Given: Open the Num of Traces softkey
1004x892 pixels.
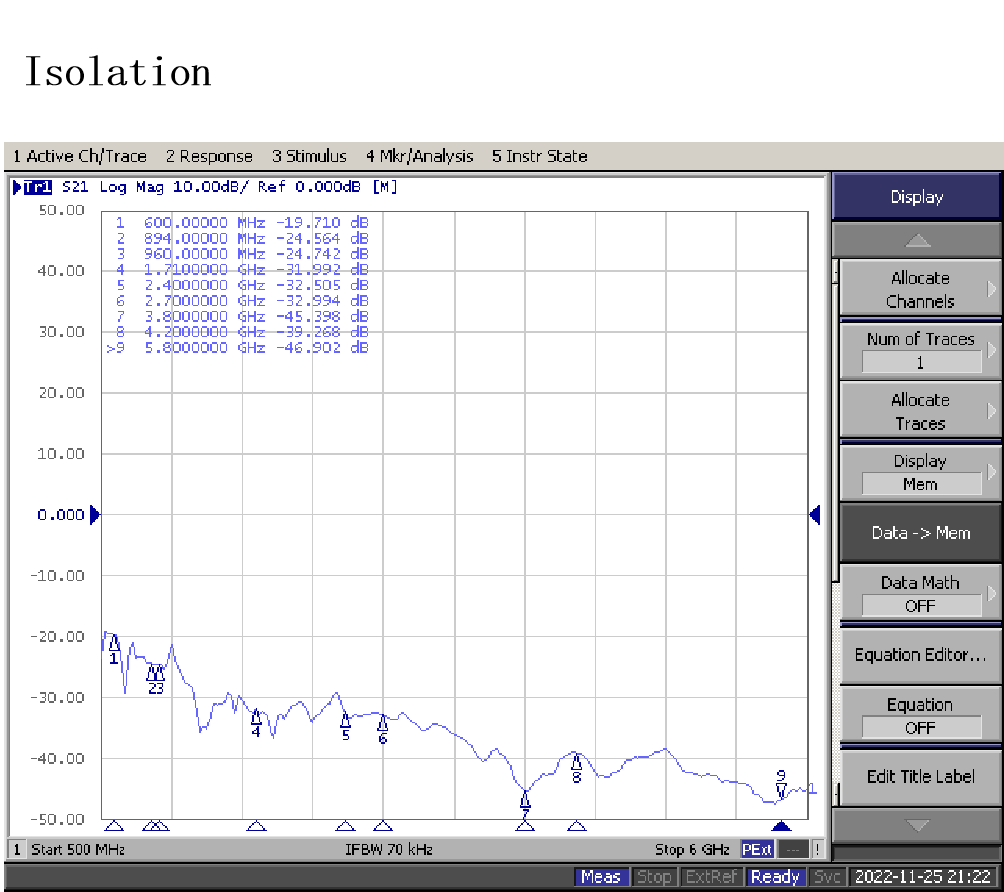Looking at the screenshot, I should coord(920,350).
